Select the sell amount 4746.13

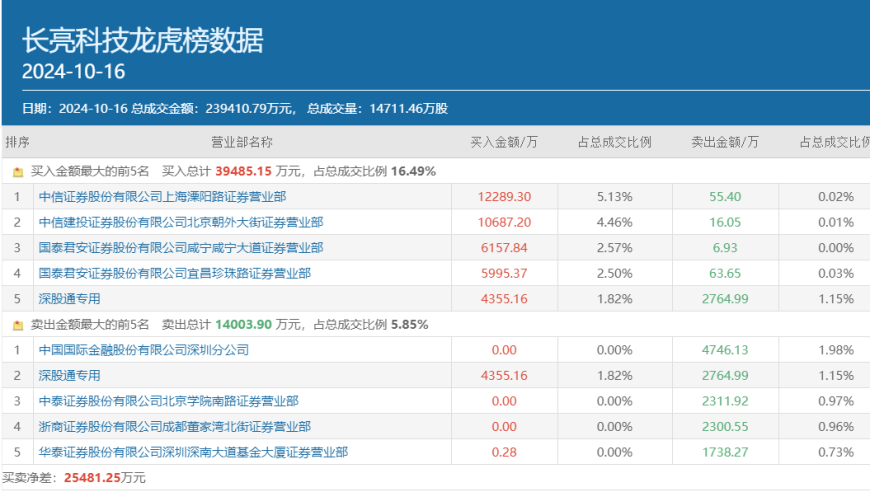[x=725, y=350]
